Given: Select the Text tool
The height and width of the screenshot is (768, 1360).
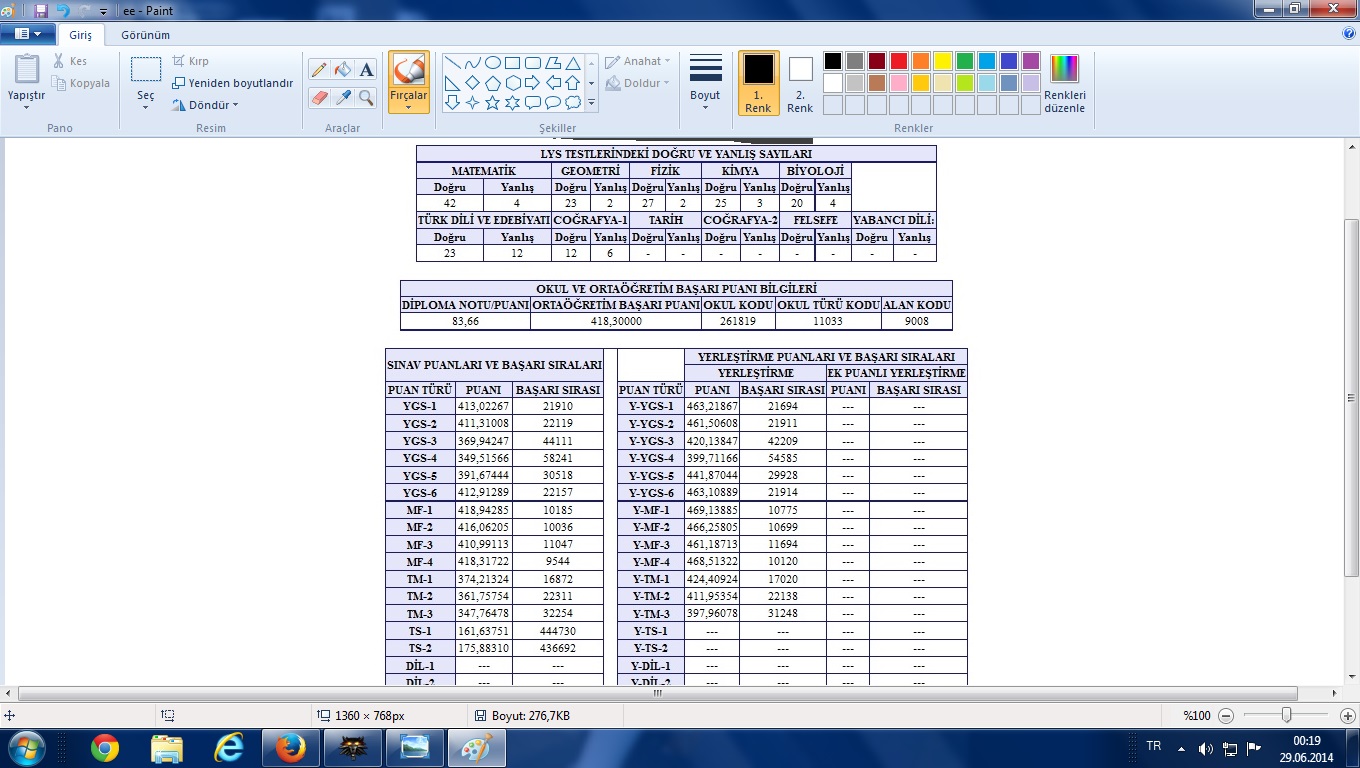Looking at the screenshot, I should pos(366,70).
